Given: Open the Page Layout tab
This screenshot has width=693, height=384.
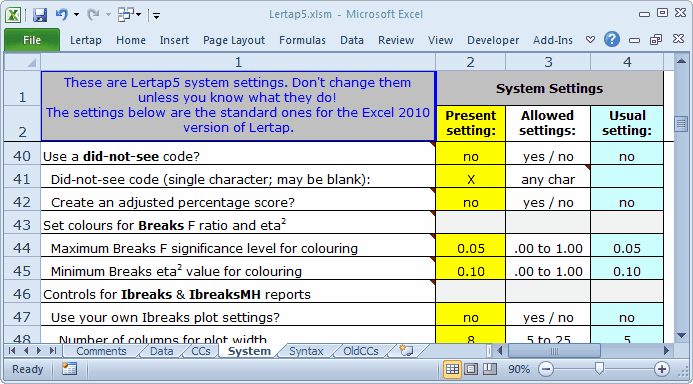Looking at the screenshot, I should point(234,40).
